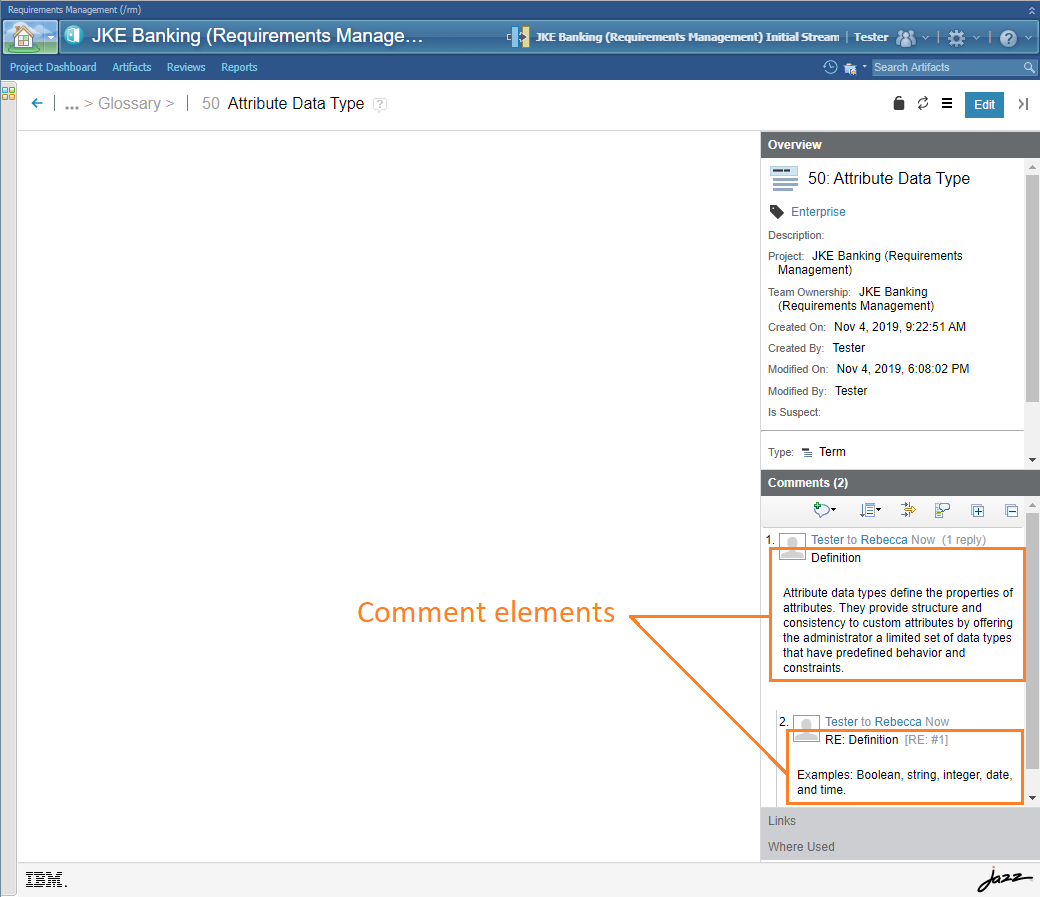Create a new comment with the bubble icon
The image size is (1040, 897).
pos(821,510)
